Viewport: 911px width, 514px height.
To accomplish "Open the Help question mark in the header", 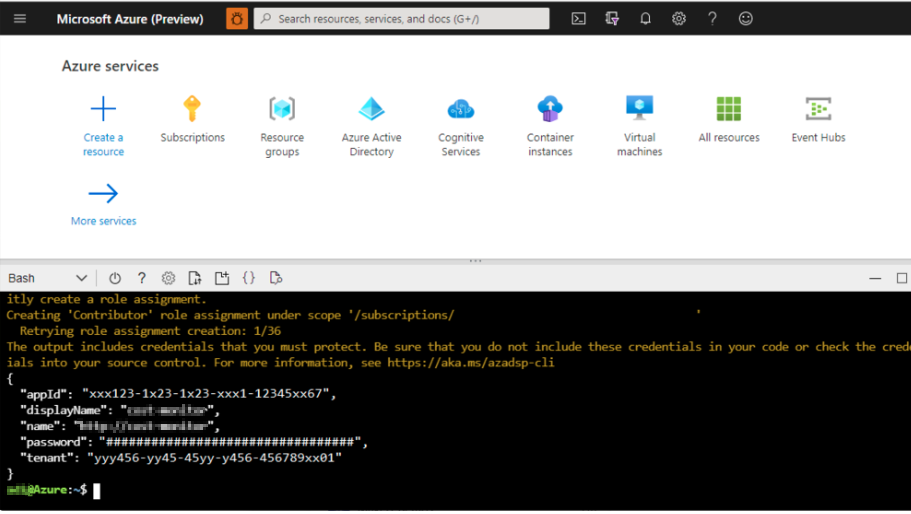I will (712, 19).
